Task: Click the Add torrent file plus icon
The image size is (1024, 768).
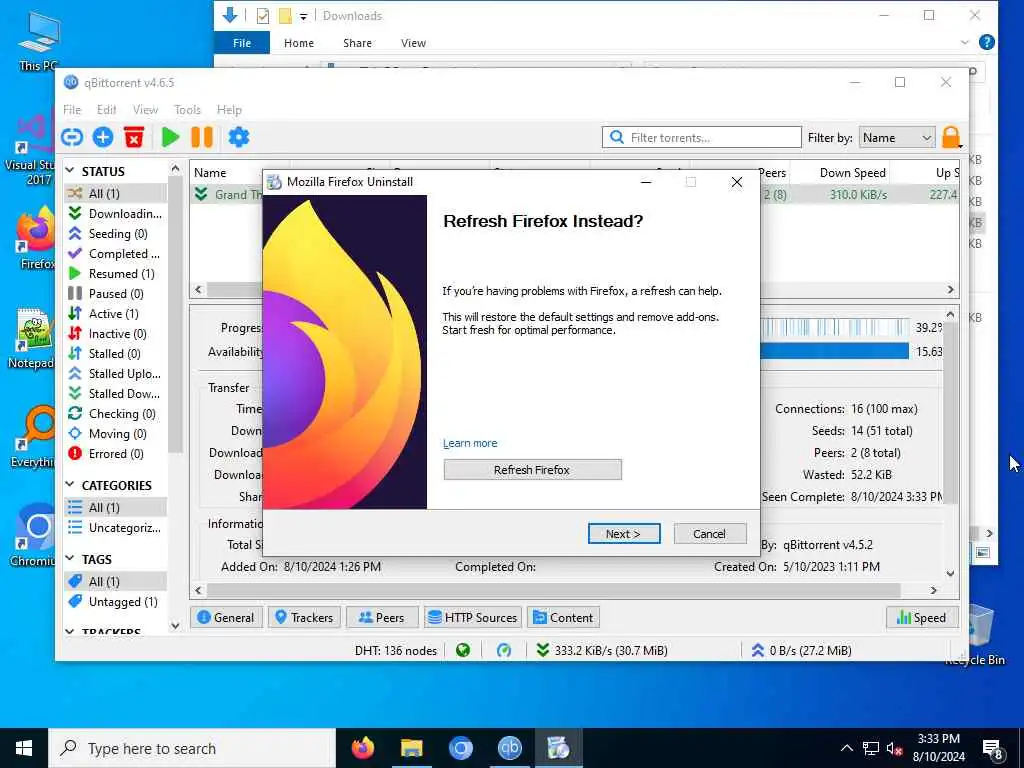Action: click(x=103, y=137)
